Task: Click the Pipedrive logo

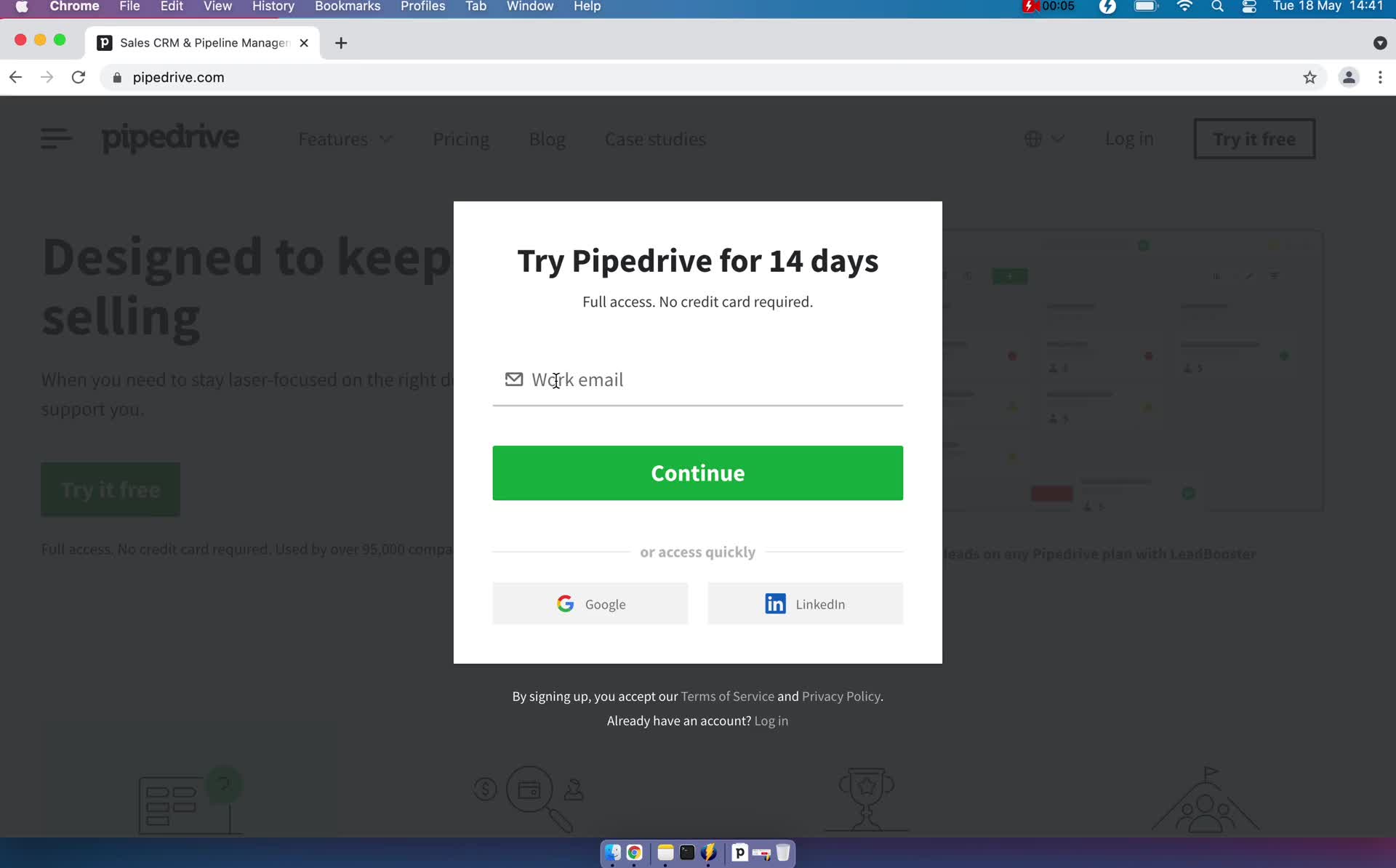Action: click(170, 138)
